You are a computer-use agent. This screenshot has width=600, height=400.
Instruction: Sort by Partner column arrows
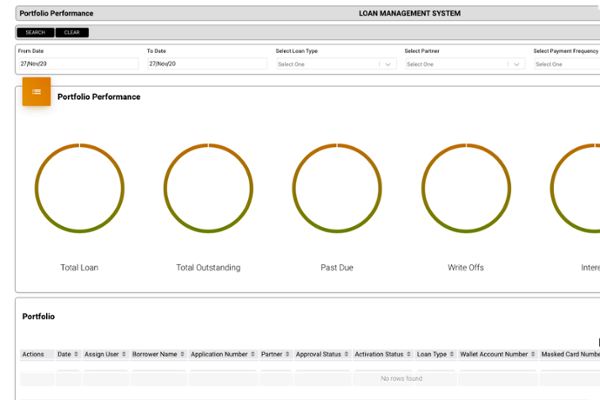(287, 354)
